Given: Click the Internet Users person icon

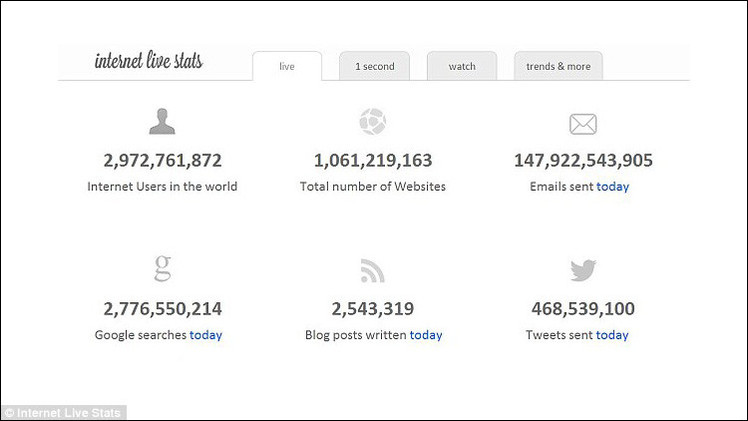Looking at the screenshot, I should [162, 122].
